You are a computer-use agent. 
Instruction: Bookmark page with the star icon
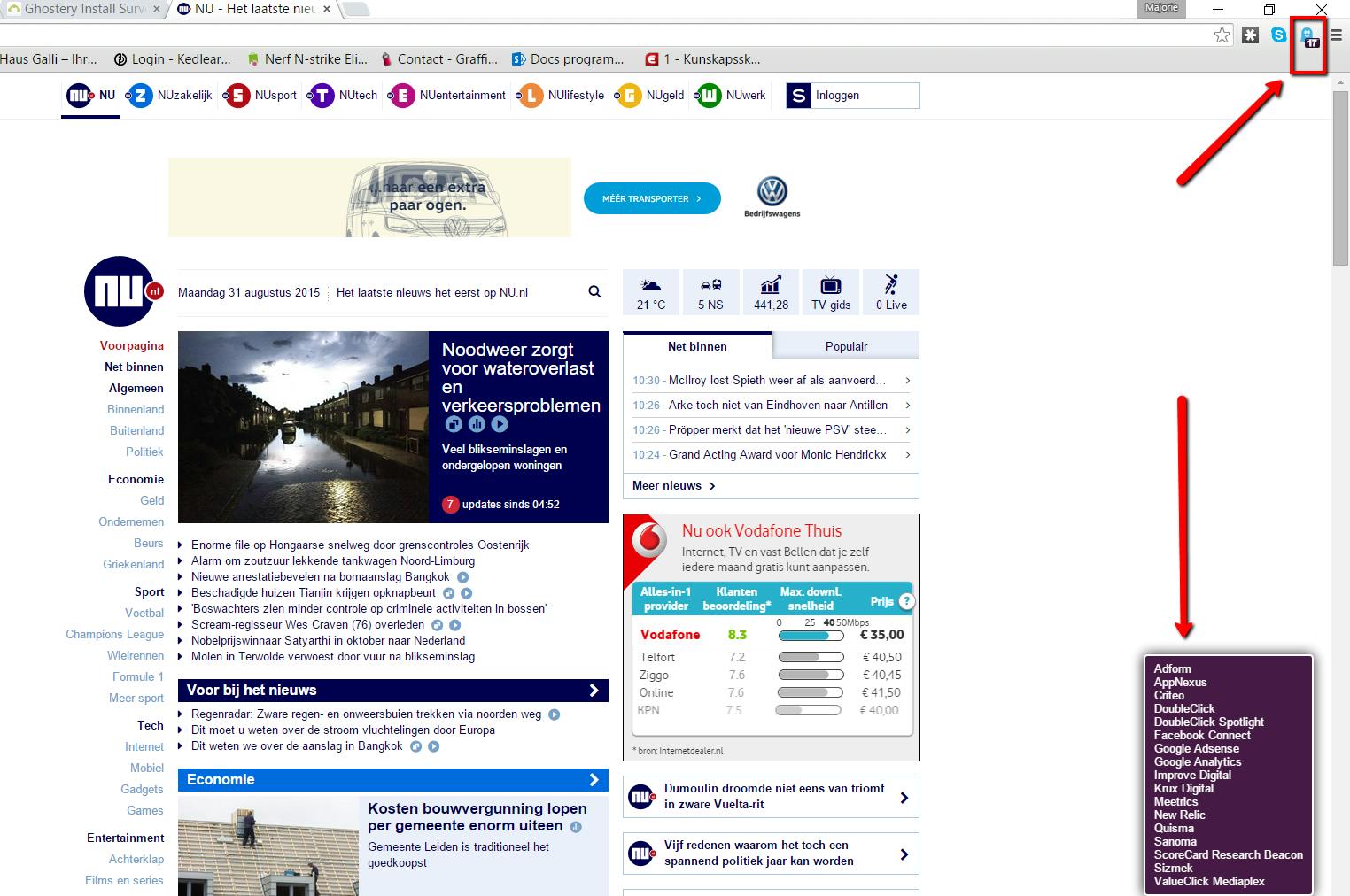pos(1222,35)
